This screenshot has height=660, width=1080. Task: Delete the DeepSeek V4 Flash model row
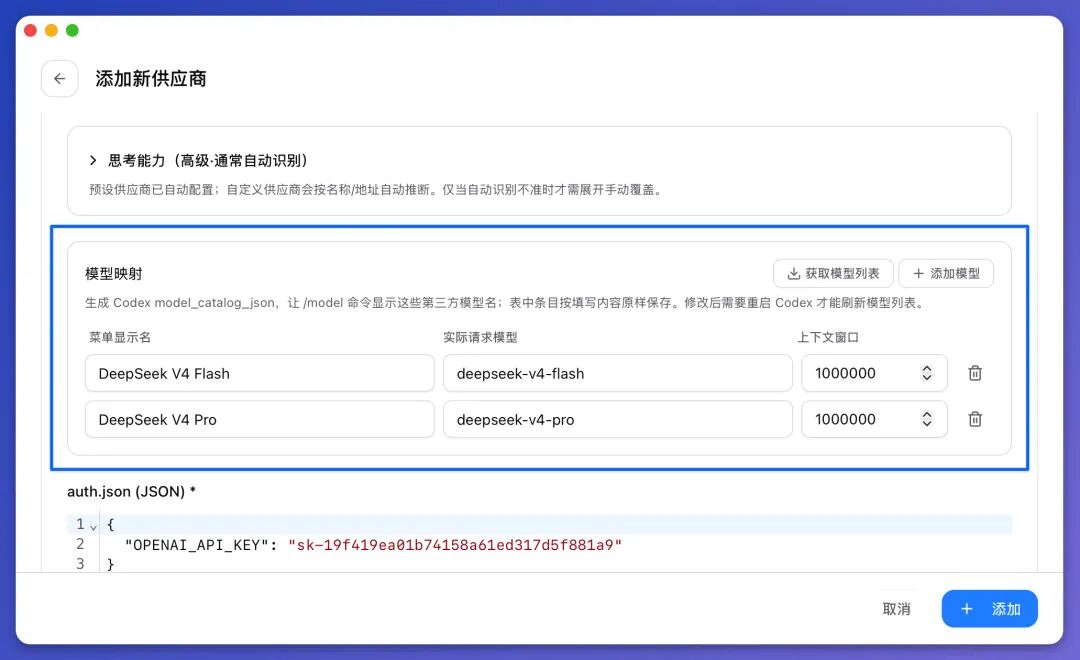975,373
